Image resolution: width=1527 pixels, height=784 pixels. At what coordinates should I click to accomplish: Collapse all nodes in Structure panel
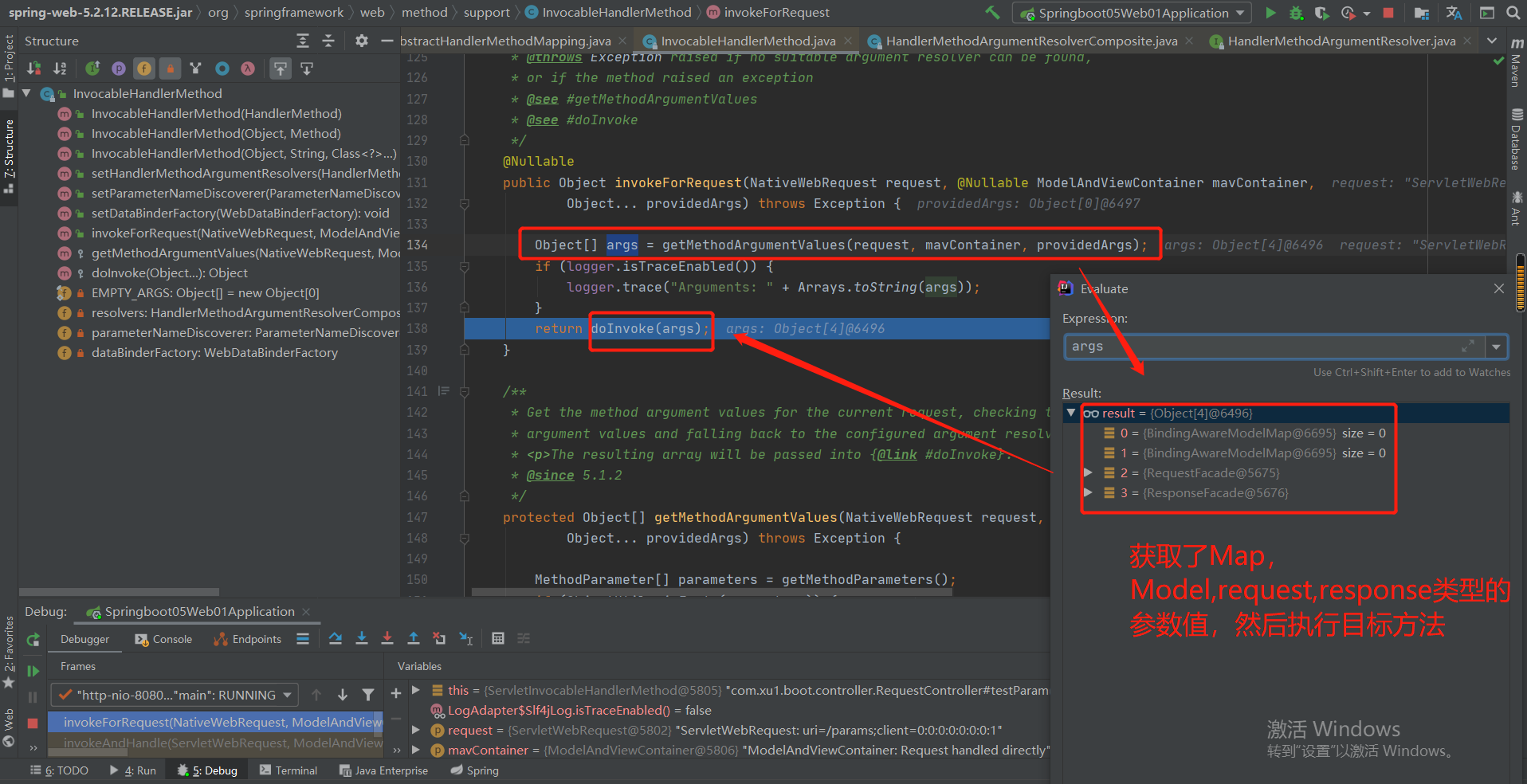[x=328, y=41]
